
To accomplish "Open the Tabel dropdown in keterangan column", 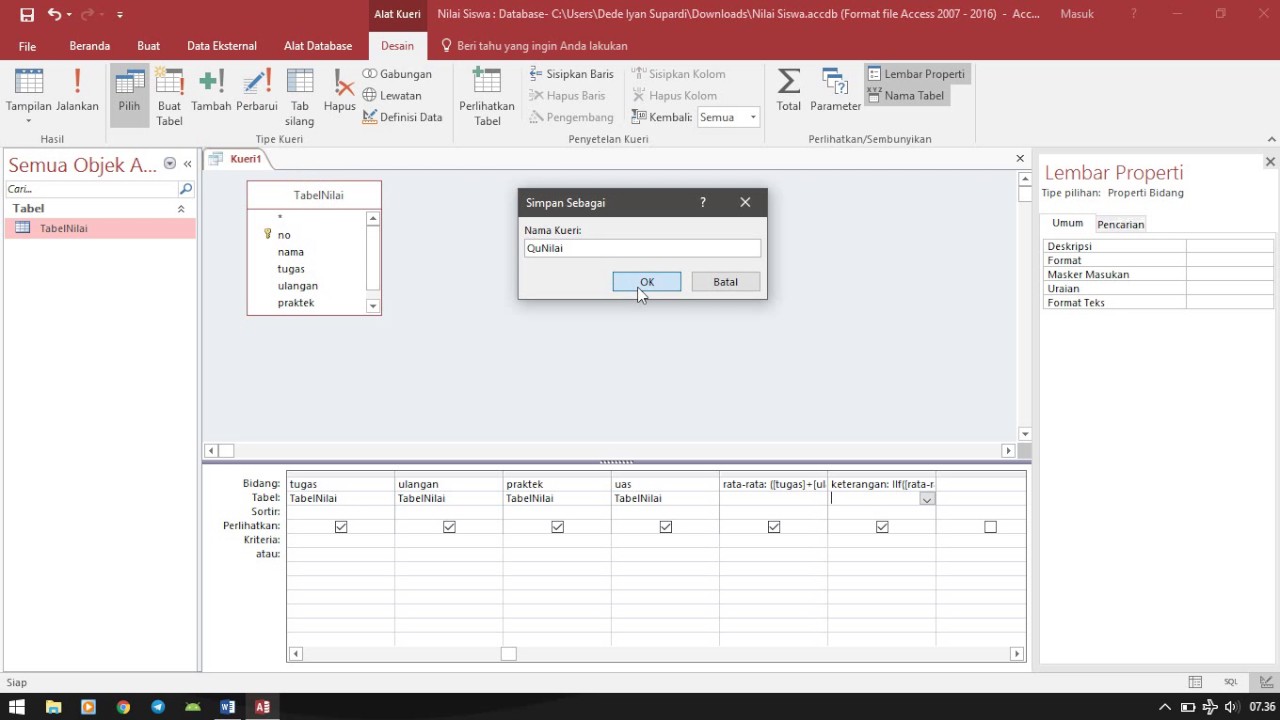I will (x=927, y=499).
